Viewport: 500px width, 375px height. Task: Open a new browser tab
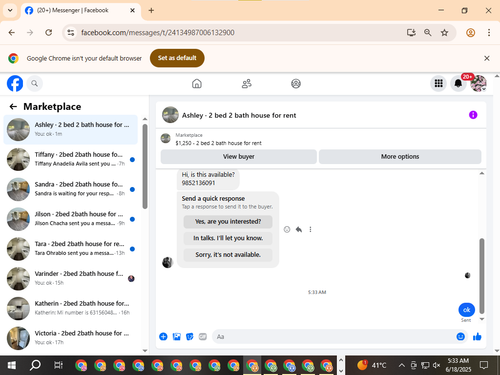pos(151,10)
